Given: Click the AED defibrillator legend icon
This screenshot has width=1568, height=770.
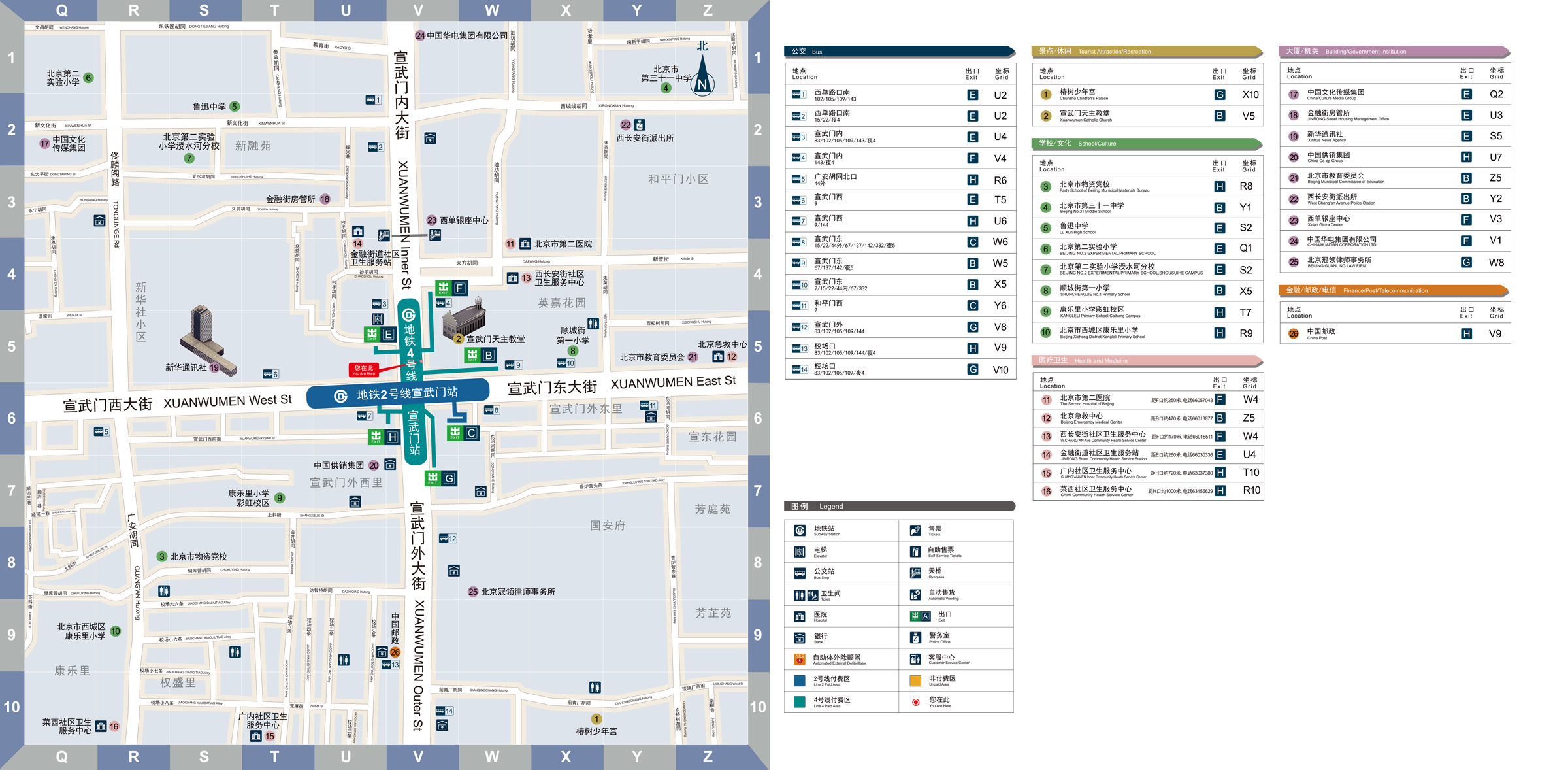Looking at the screenshot, I should [800, 660].
